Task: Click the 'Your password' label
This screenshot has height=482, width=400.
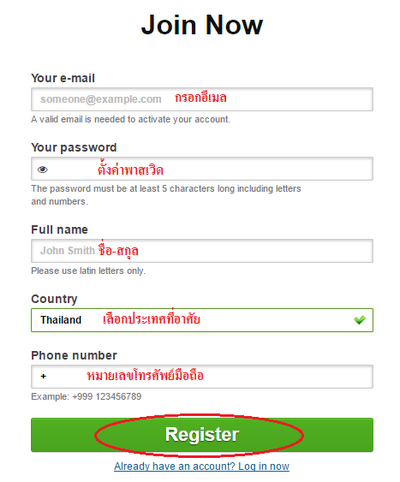Action: [74, 148]
